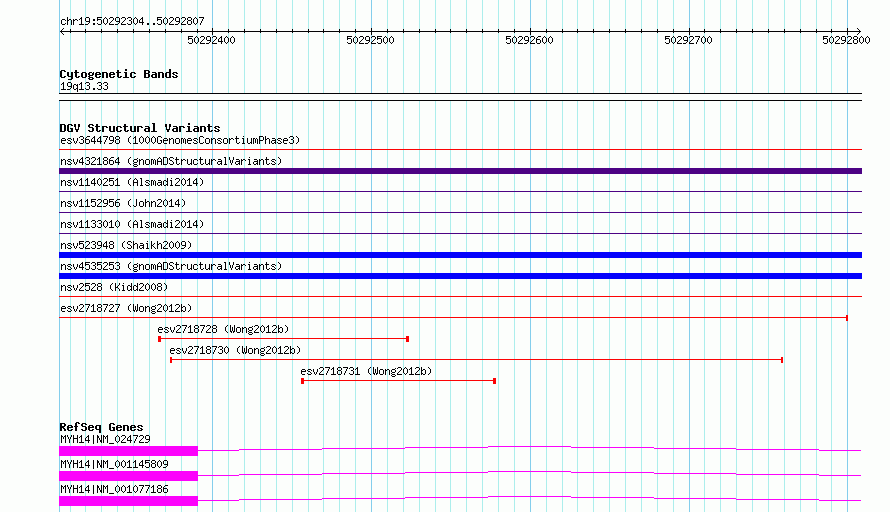Screen dimensions: 890x512
Task: Open variant nsv1133010 (Alsmadi2014) label
Action: click(132, 224)
